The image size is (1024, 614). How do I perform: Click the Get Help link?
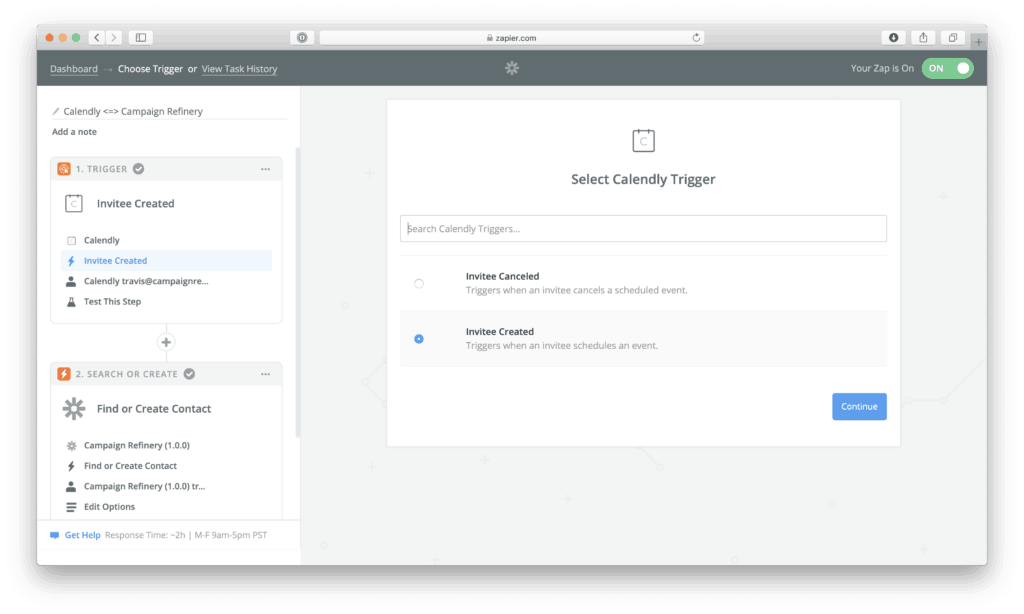(82, 535)
